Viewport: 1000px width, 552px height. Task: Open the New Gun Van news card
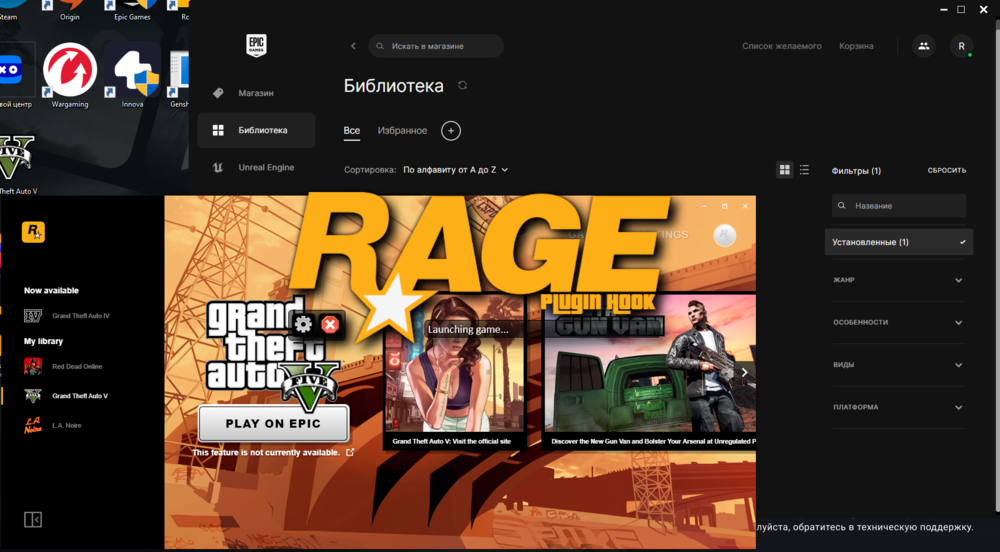pos(649,372)
